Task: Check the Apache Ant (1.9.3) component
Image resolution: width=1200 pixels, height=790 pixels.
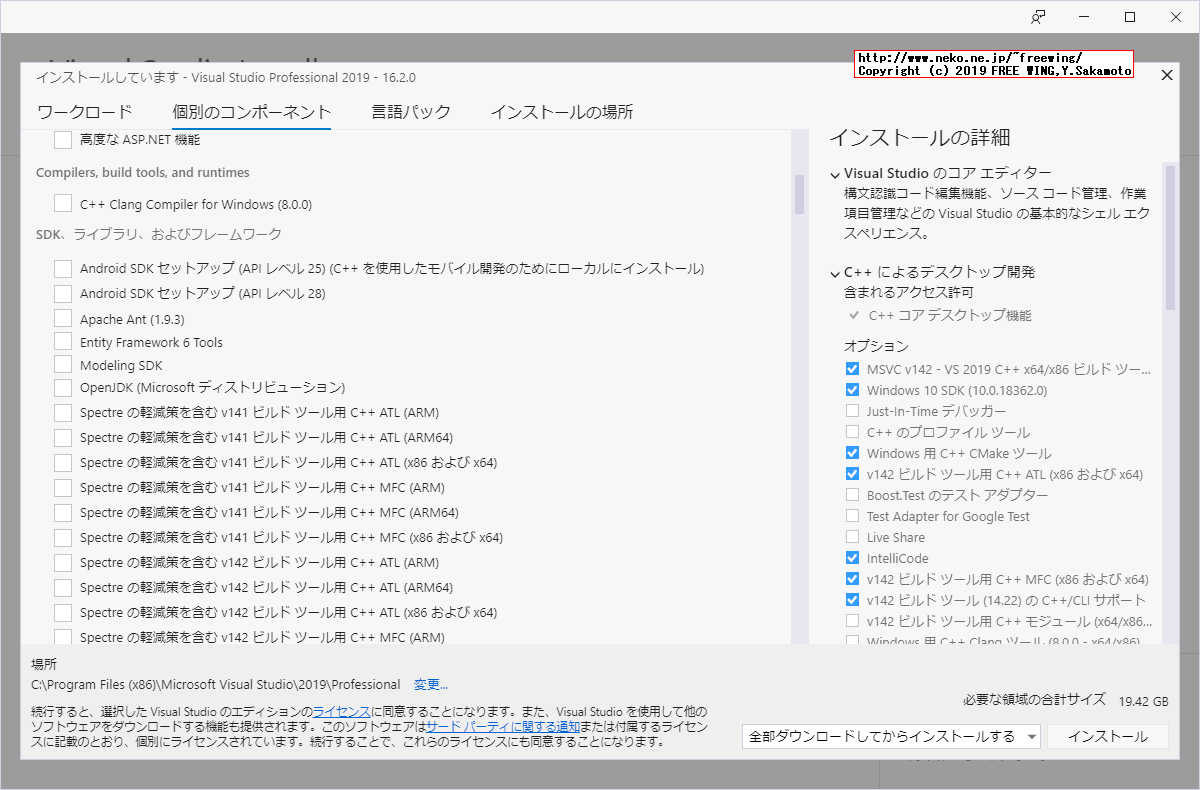Action: point(63,317)
